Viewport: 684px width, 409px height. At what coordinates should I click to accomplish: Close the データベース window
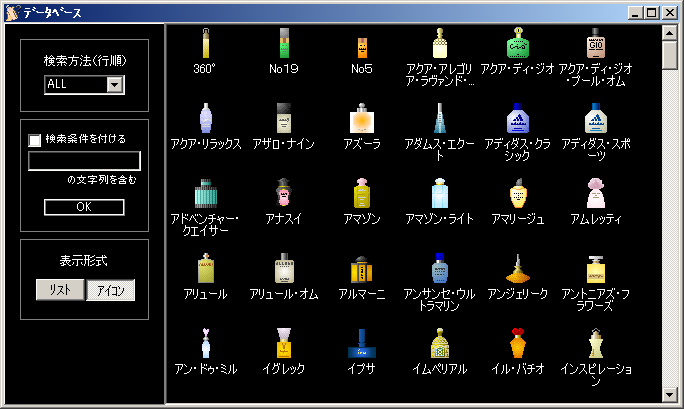point(670,13)
